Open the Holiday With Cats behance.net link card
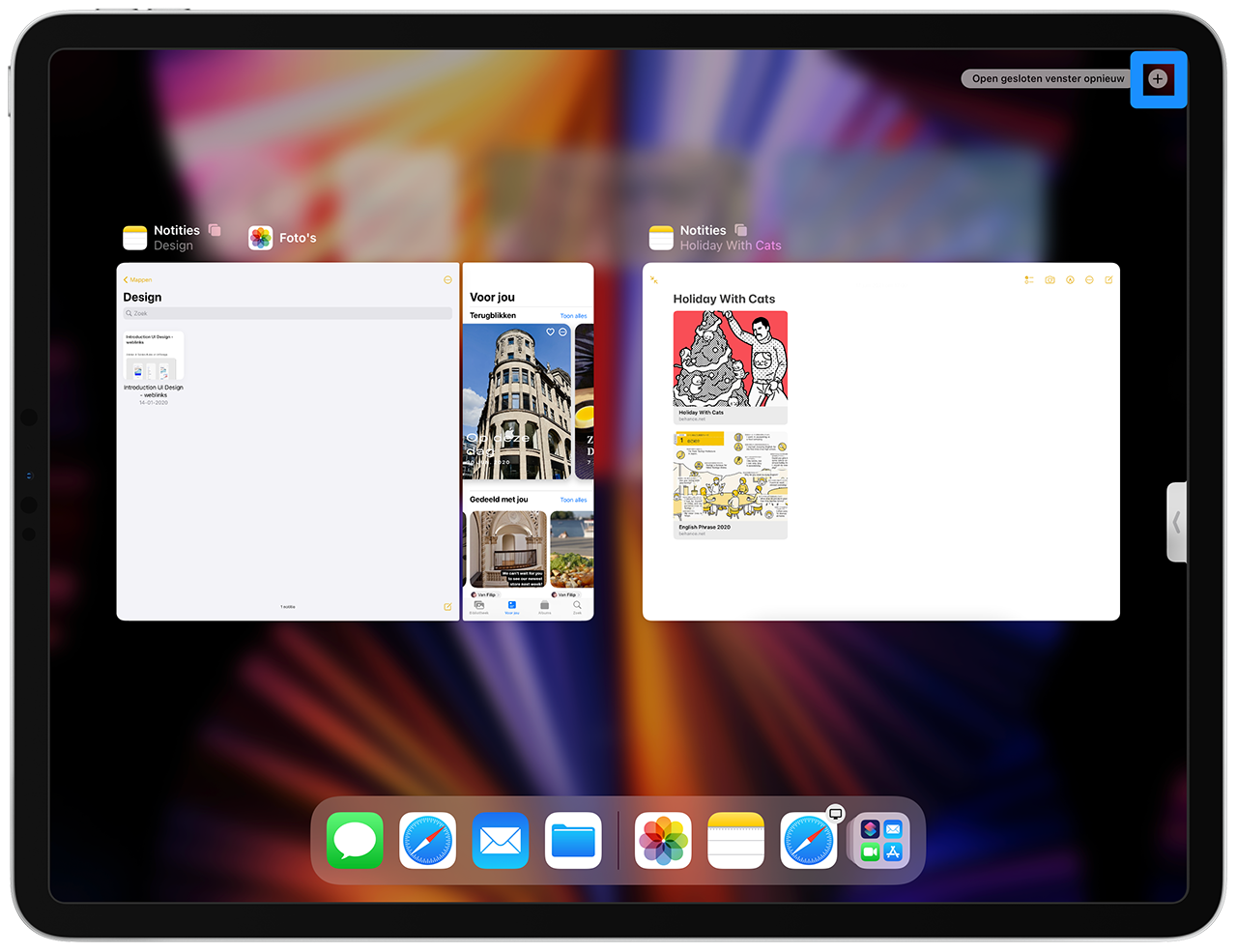 click(x=731, y=367)
